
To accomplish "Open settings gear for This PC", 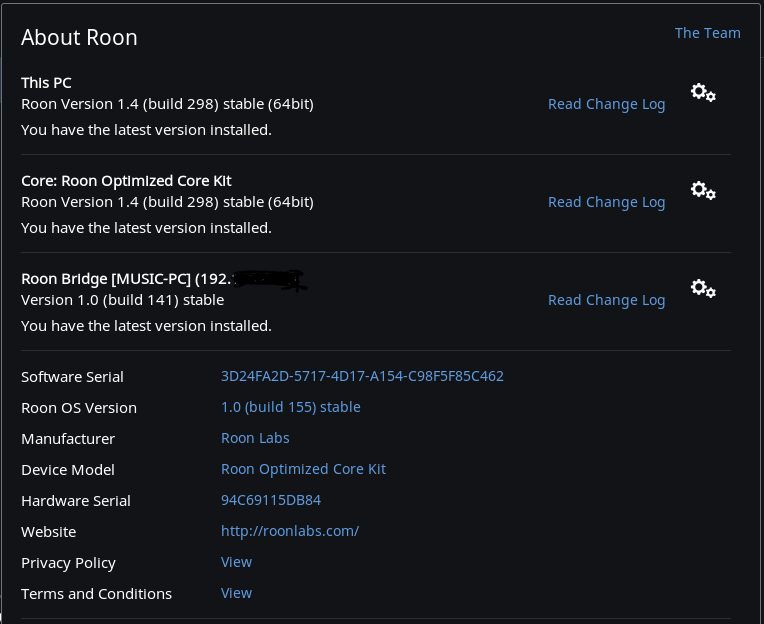I will tap(703, 93).
